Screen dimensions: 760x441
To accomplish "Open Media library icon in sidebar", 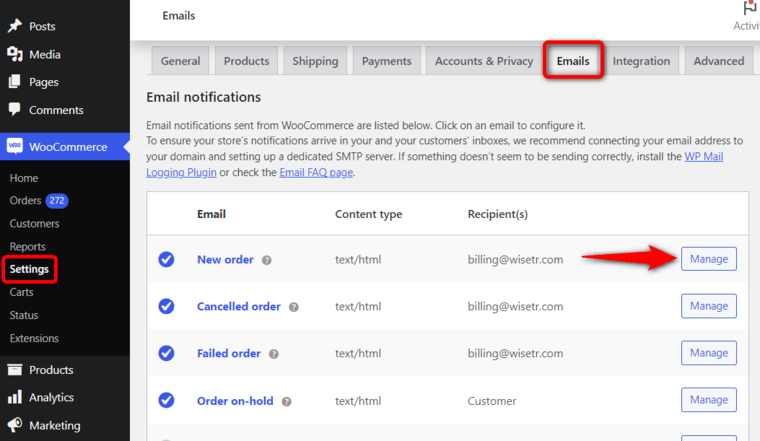I will pyautogui.click(x=15, y=54).
